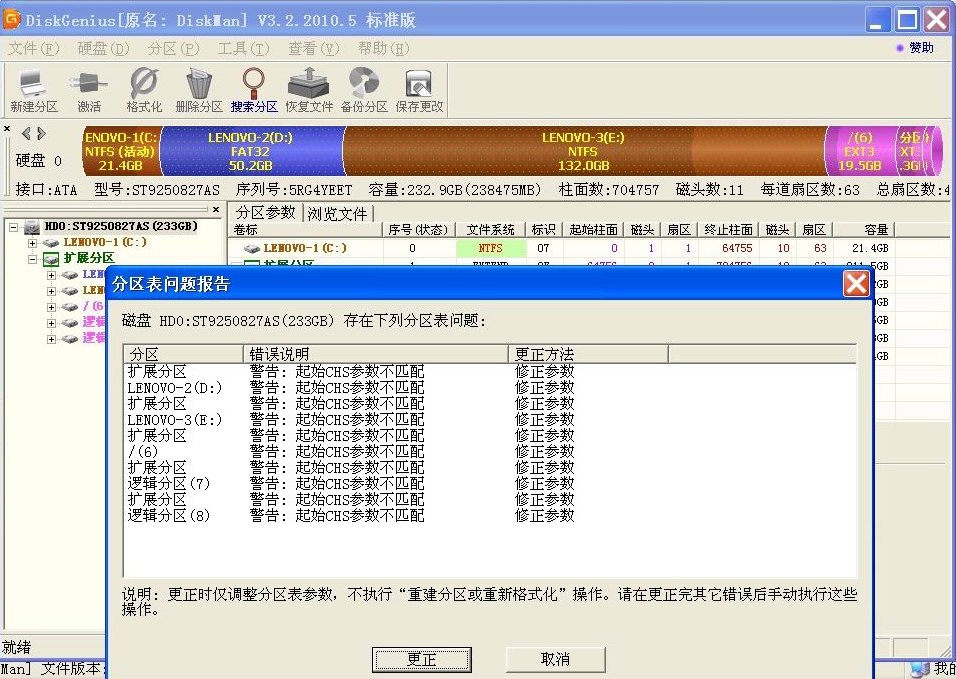Click the DiskGenius app icon in title bar
This screenshot has width=956, height=679.
pos(11,19)
